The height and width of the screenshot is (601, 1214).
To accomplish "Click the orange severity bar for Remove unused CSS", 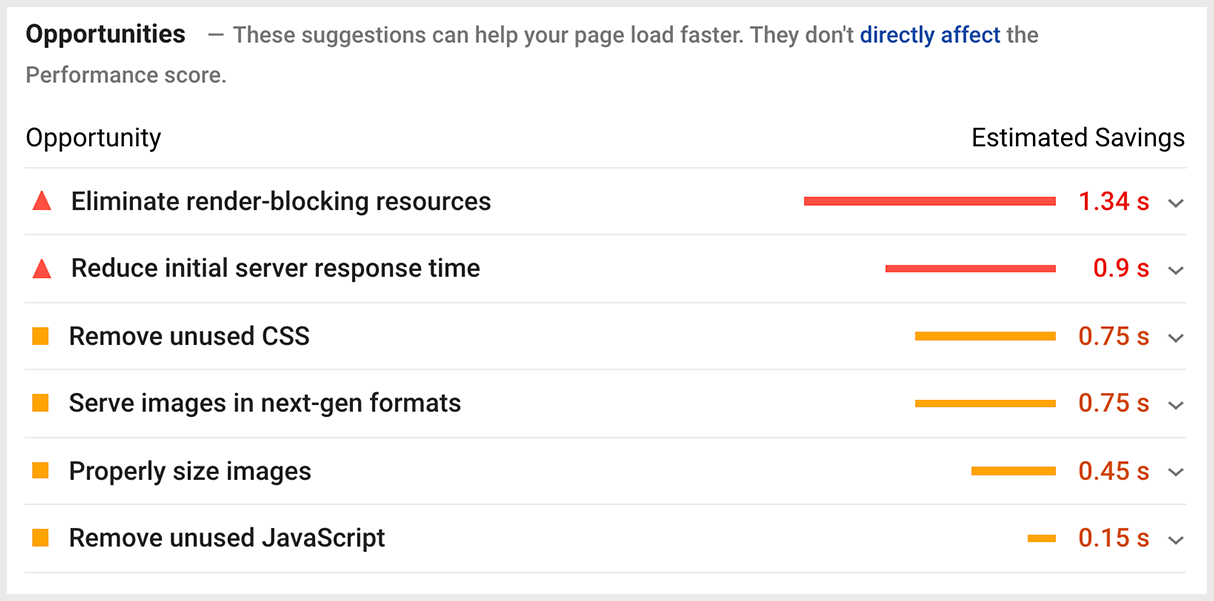I will (x=985, y=335).
